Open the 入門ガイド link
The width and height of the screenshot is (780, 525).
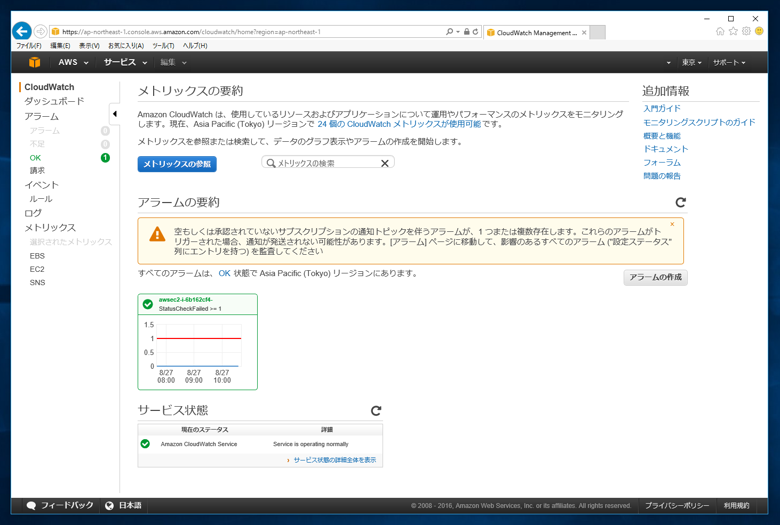click(x=662, y=108)
